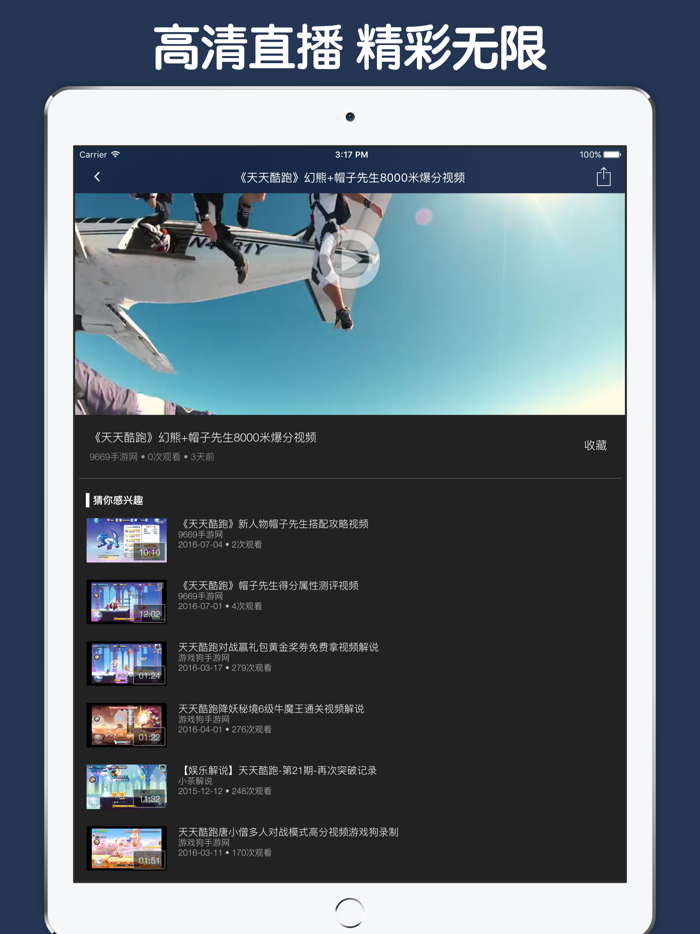Click 2016-07-01 • 4次观看 info line
Image resolution: width=700 pixels, height=934 pixels.
tap(220, 606)
